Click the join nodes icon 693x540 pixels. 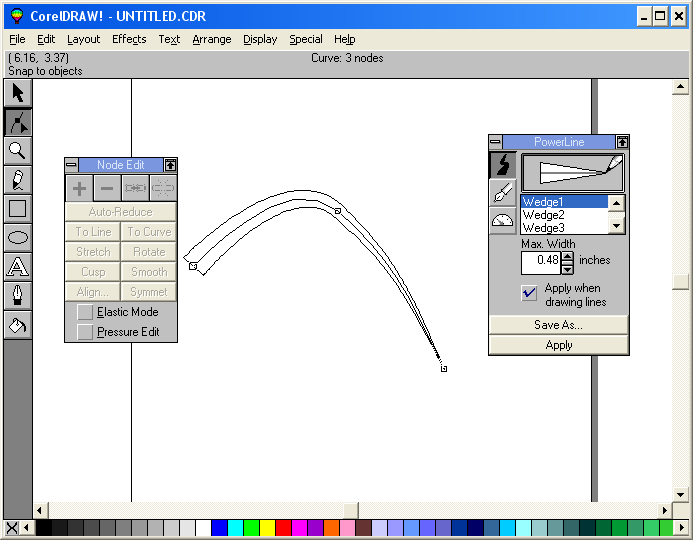pyautogui.click(x=135, y=189)
